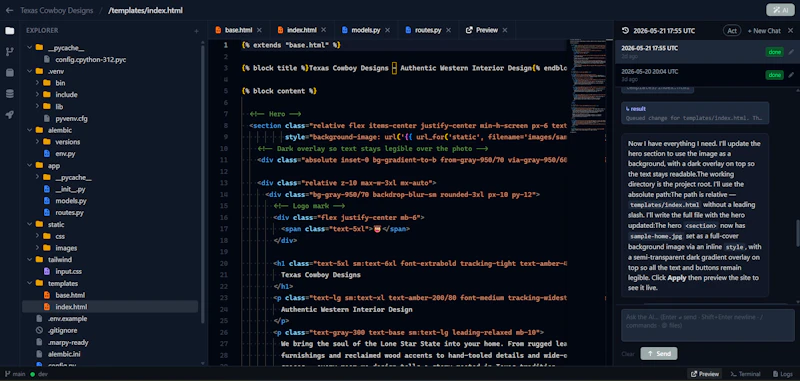Click the main branch indicator in status bar
Viewport: 800px width, 381px height.
tap(15, 374)
